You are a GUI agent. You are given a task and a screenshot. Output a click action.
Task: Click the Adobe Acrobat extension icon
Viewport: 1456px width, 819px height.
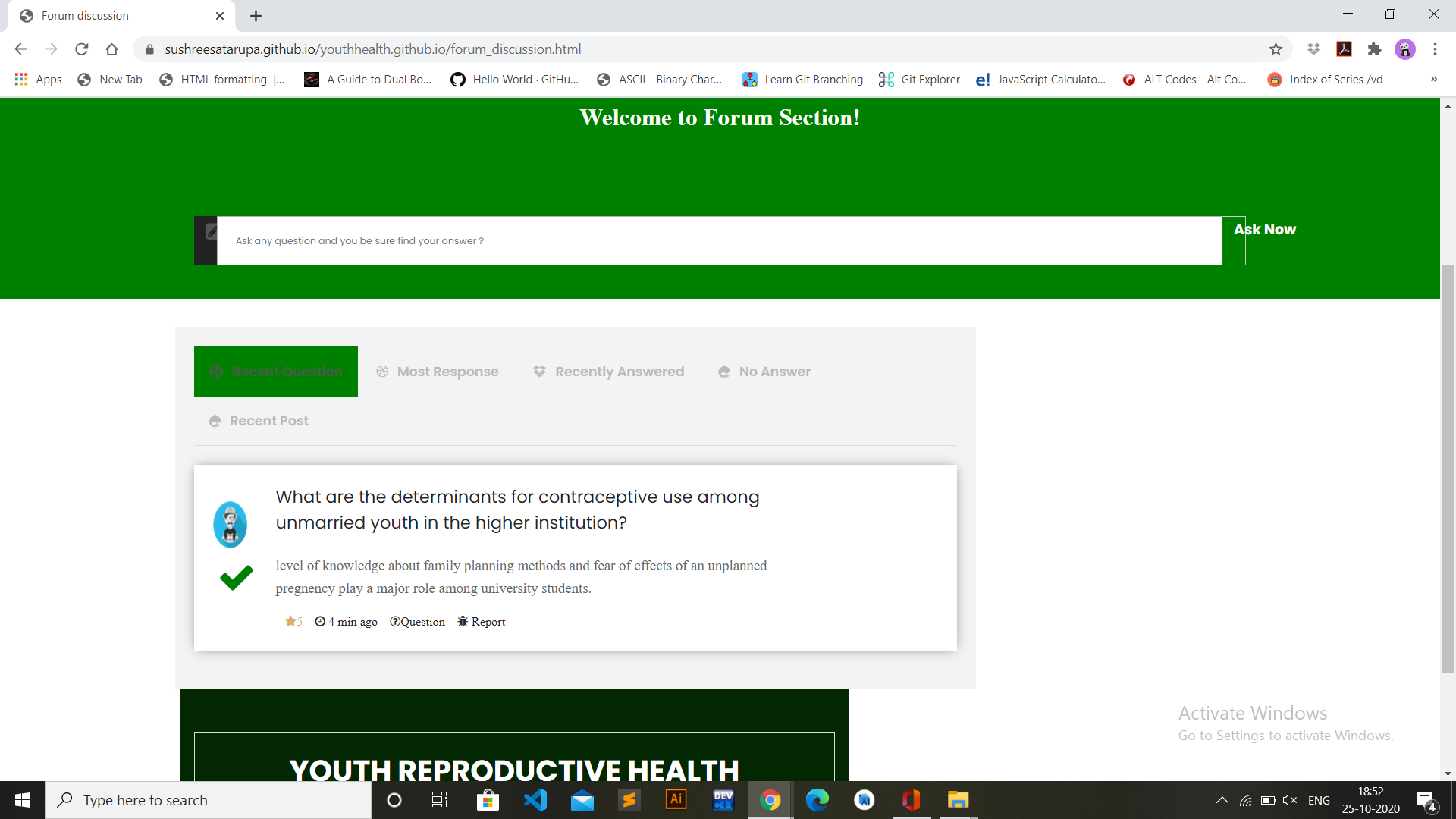[x=1344, y=49]
